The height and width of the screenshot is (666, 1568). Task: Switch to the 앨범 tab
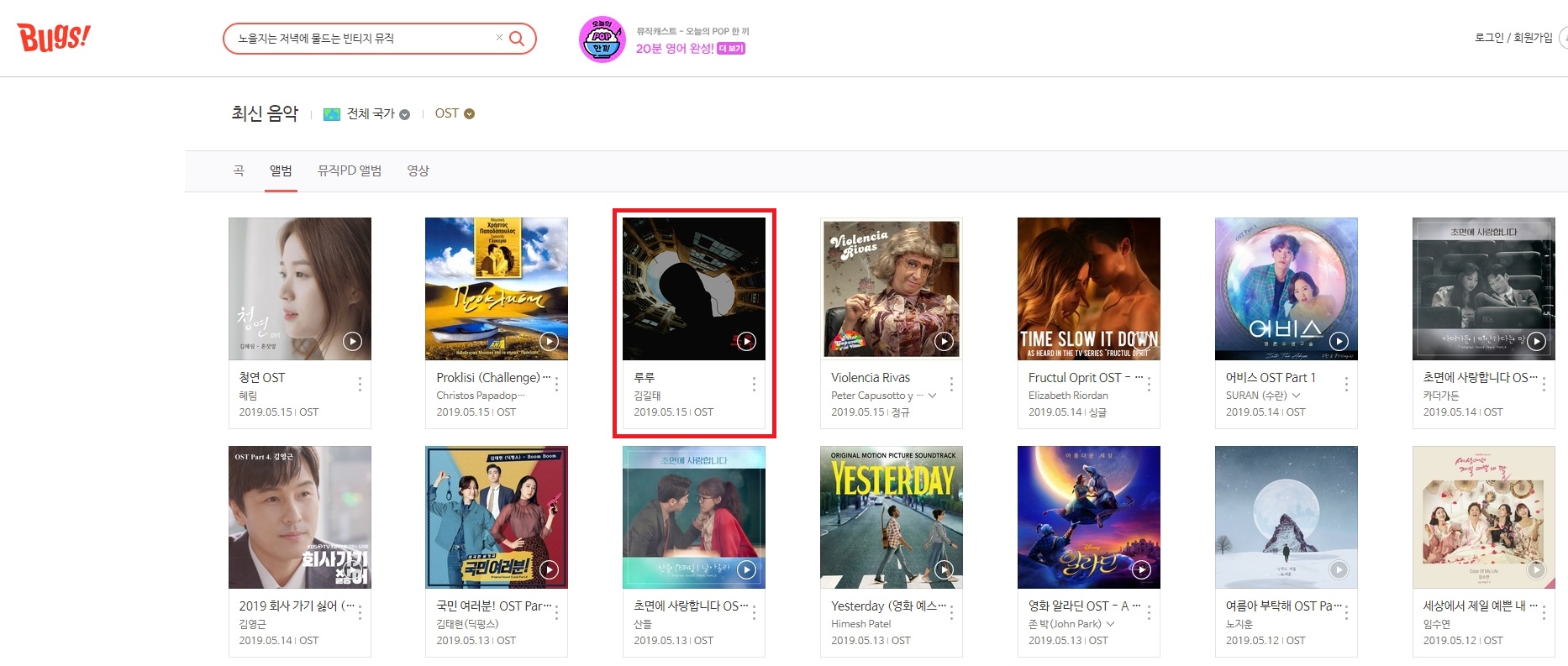[x=281, y=170]
